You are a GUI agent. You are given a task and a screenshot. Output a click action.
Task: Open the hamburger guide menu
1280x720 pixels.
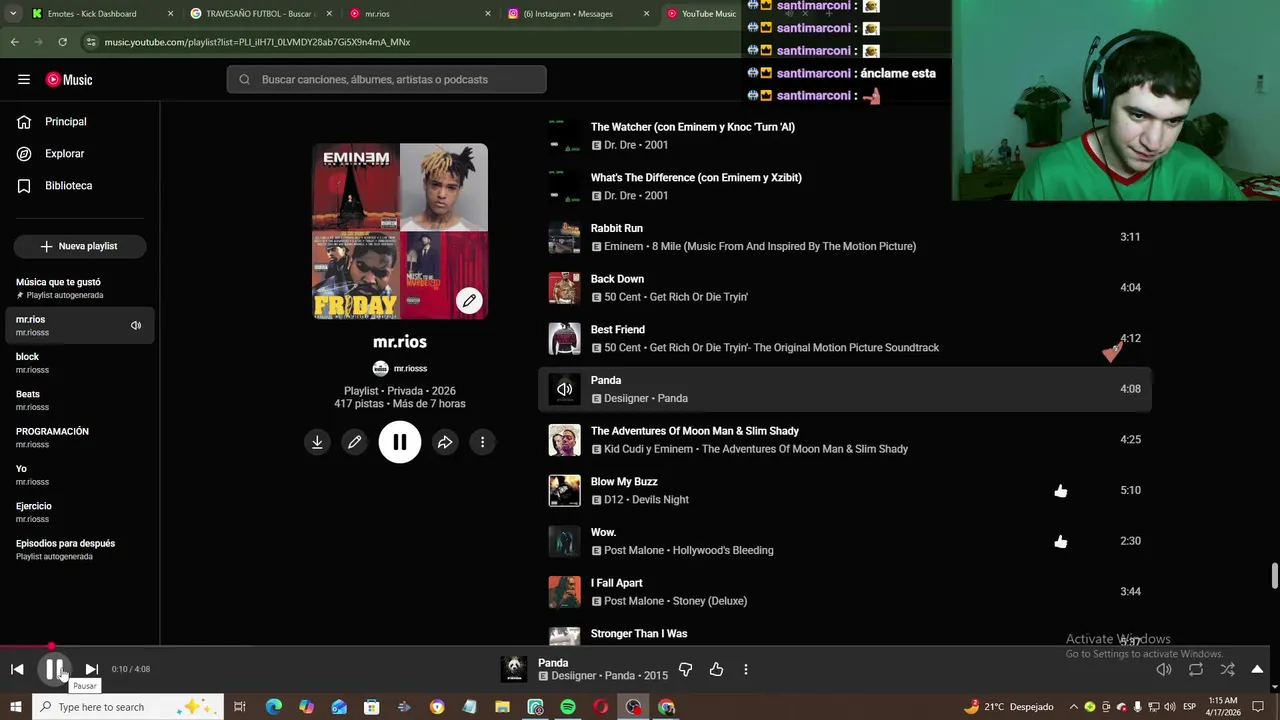pyautogui.click(x=24, y=79)
